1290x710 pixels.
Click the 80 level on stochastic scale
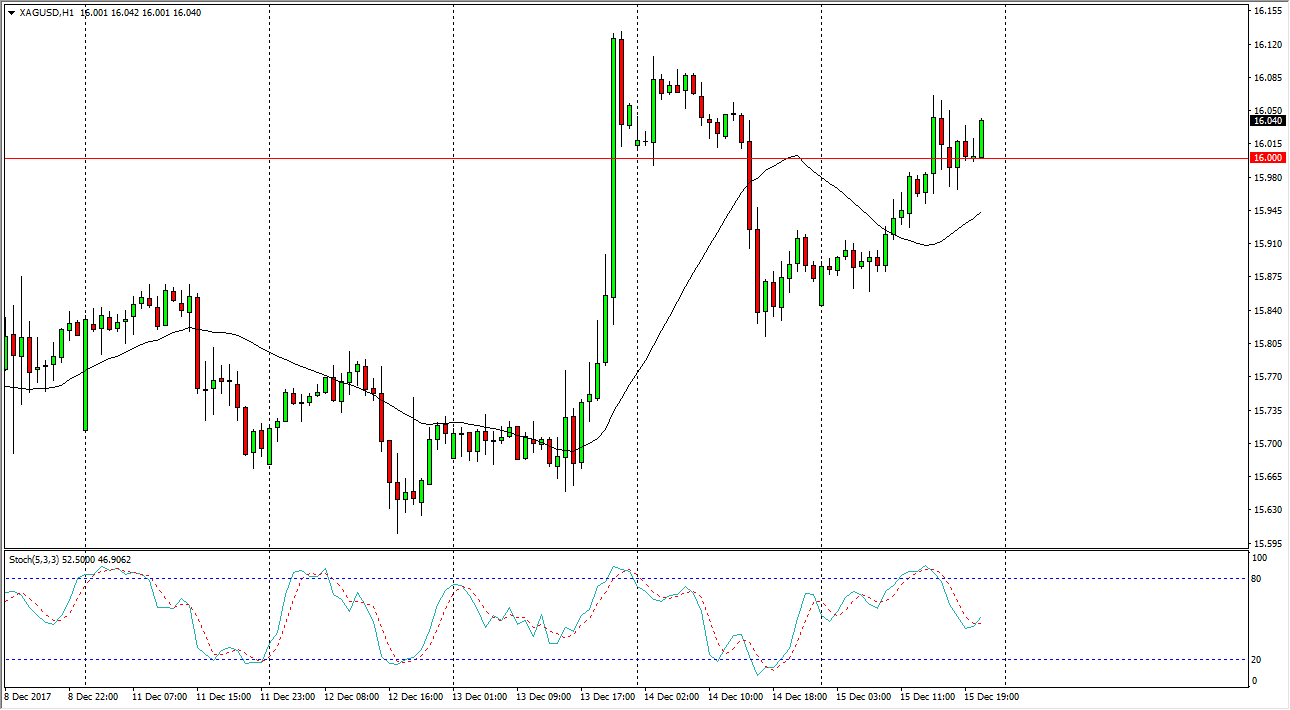pyautogui.click(x=1258, y=579)
